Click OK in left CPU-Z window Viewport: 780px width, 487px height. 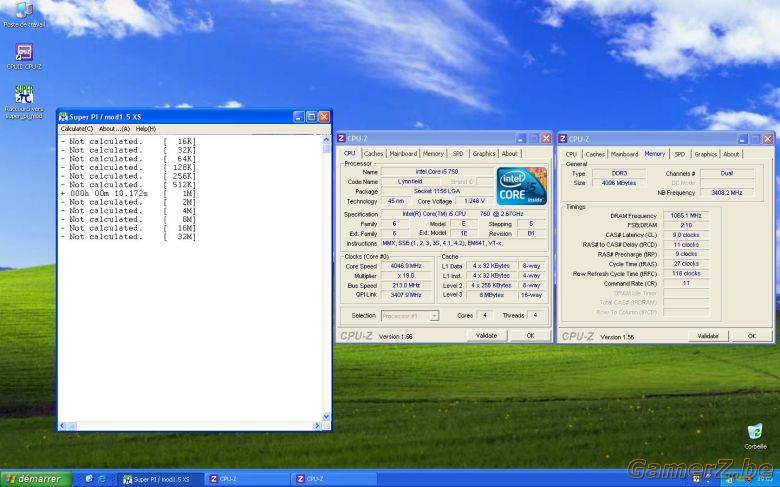pyautogui.click(x=530, y=336)
